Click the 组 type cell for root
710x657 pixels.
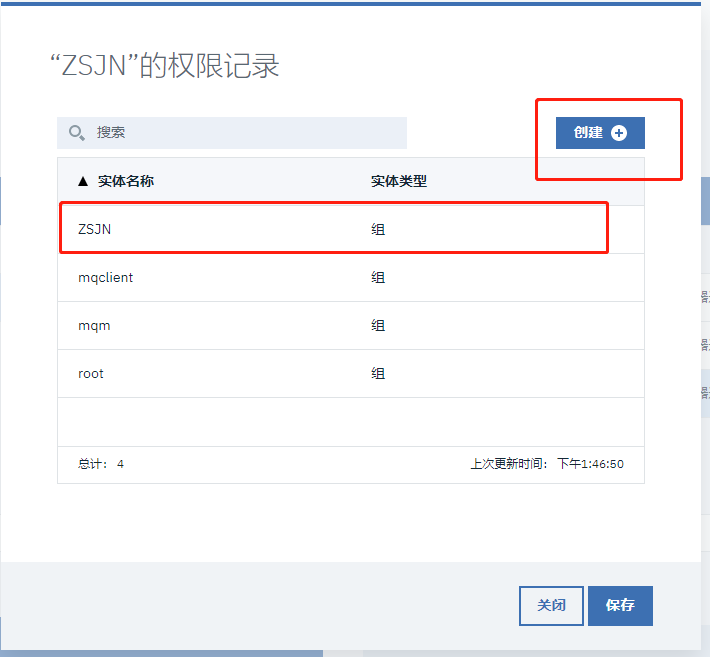378,373
